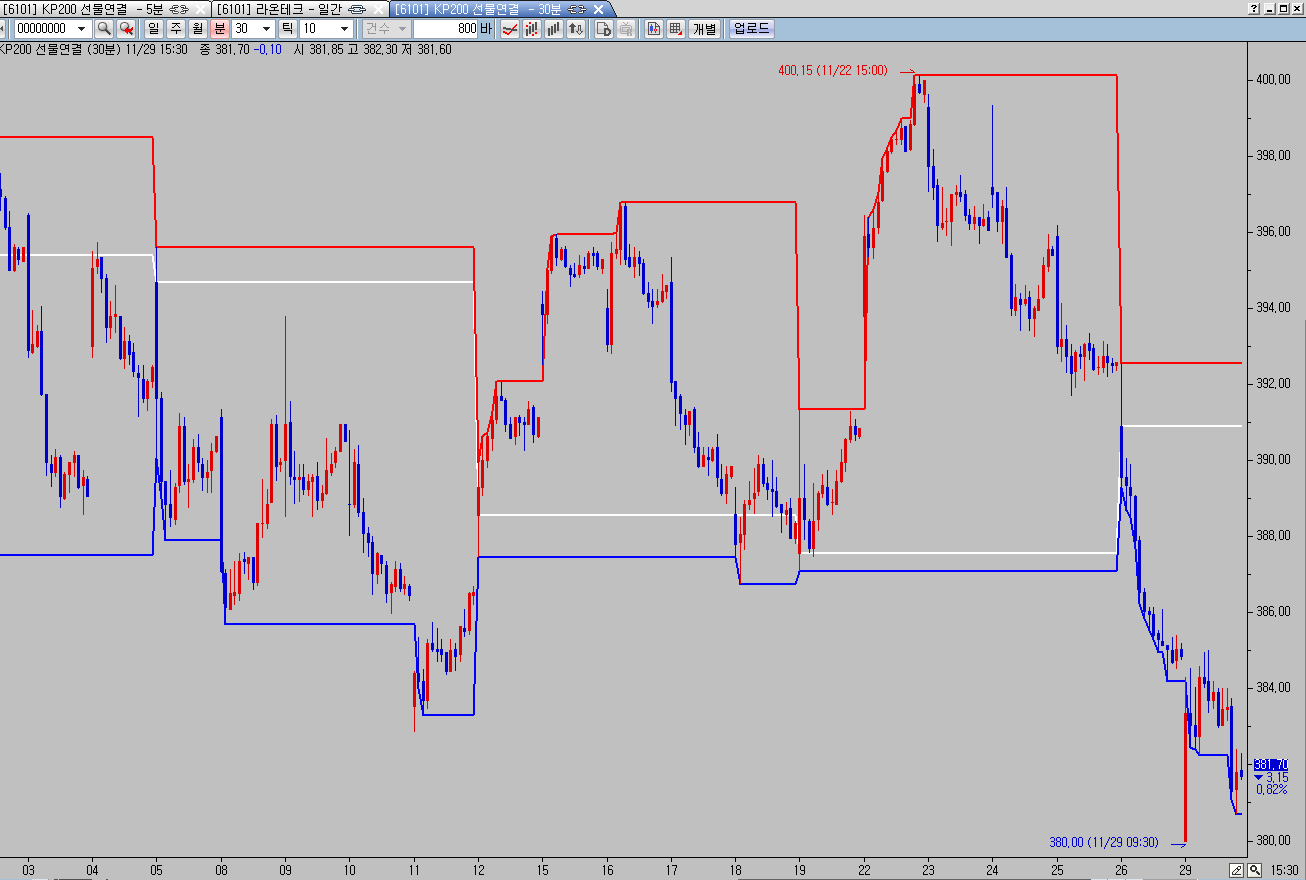Open the search icon with red arrow

click(x=126, y=29)
